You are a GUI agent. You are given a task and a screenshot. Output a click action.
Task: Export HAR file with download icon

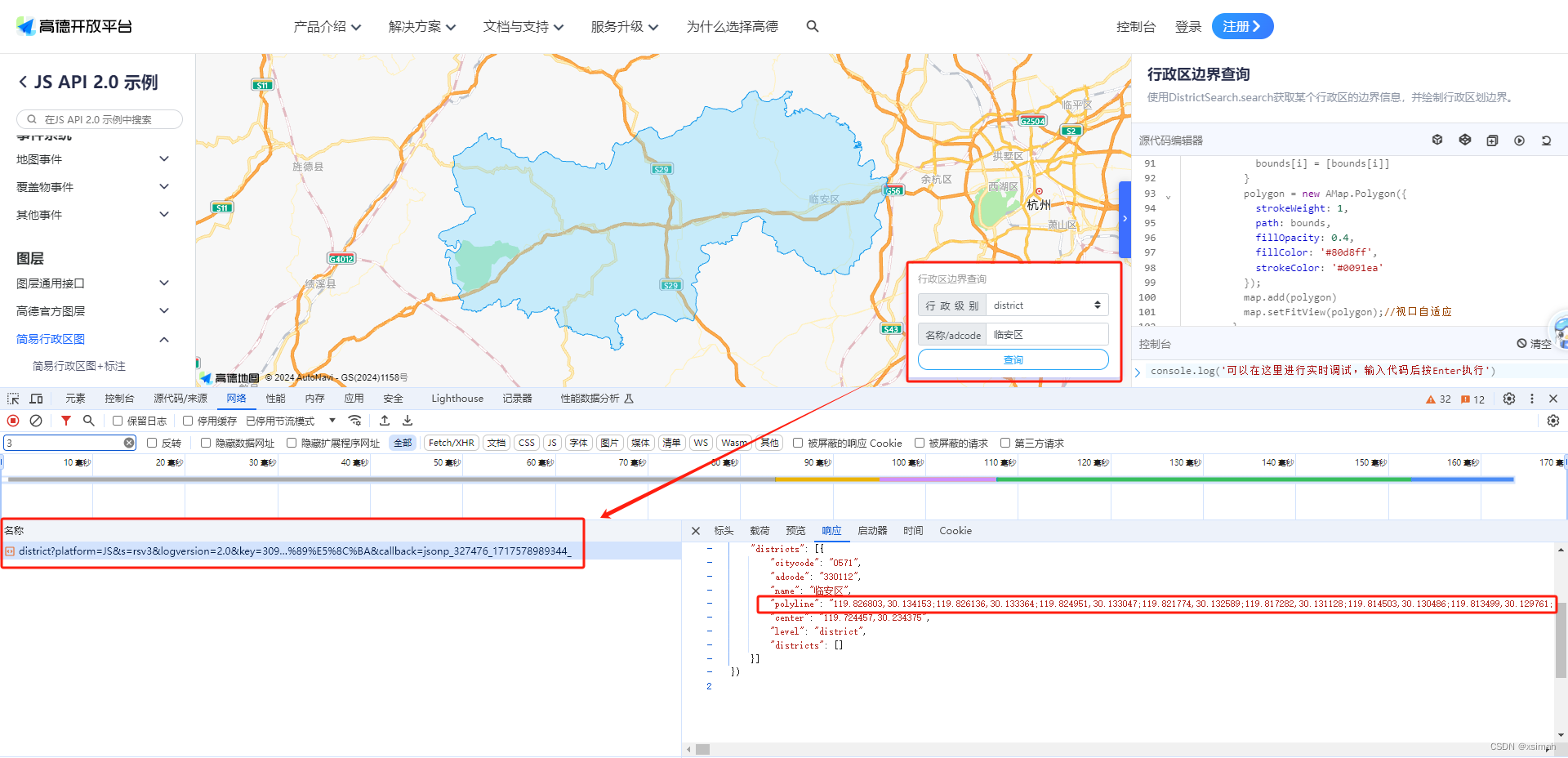(x=408, y=421)
